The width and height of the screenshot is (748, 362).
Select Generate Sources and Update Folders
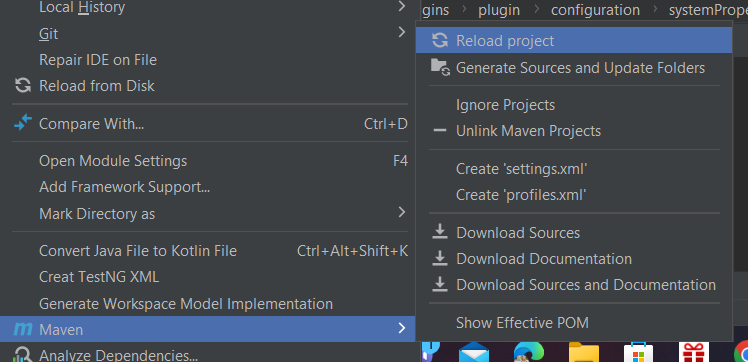click(574, 68)
